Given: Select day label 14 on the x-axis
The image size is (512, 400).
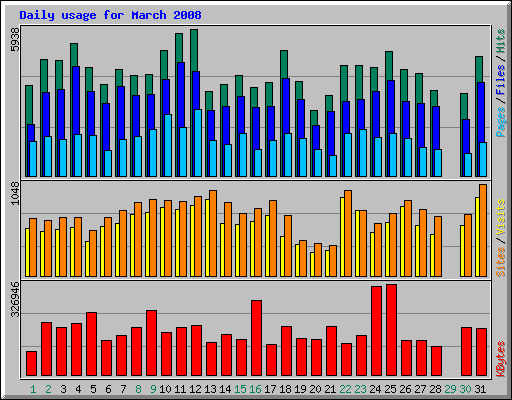Looking at the screenshot, I should [x=225, y=389].
